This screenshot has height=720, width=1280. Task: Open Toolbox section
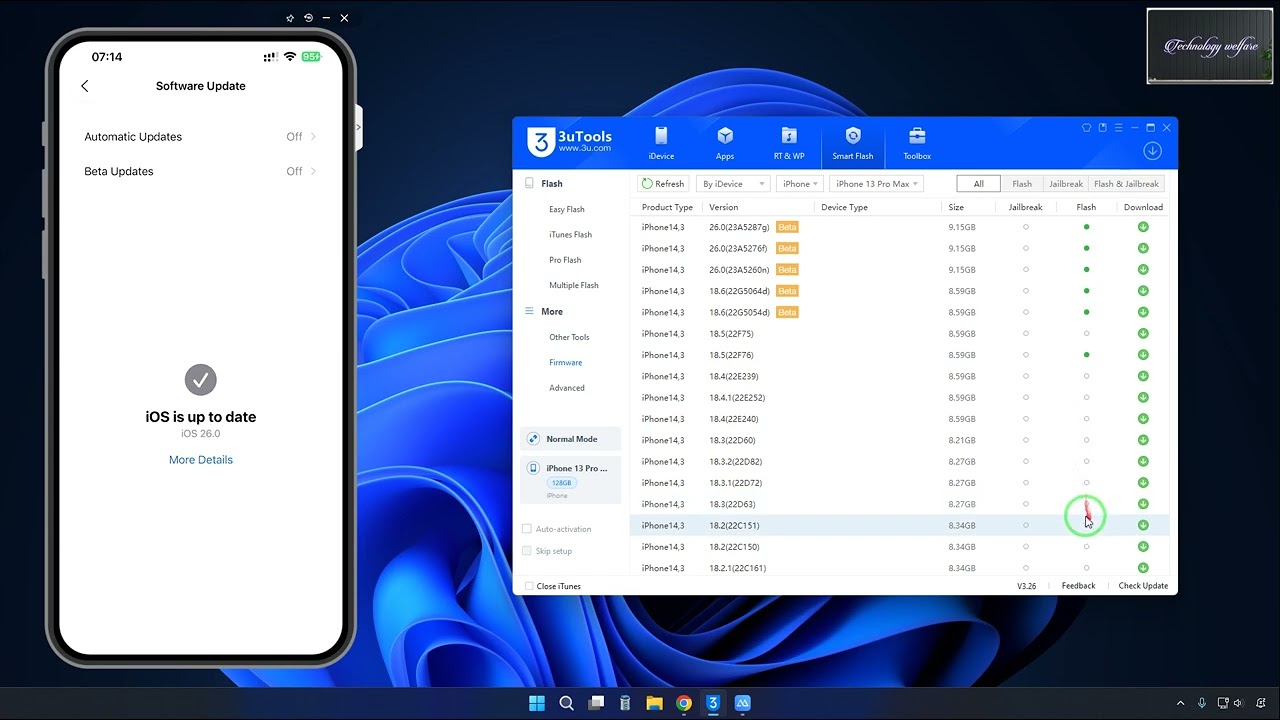pos(917,143)
